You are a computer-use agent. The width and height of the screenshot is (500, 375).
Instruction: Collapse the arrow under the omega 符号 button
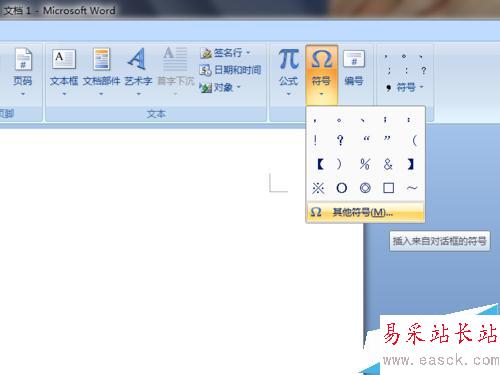point(321,94)
